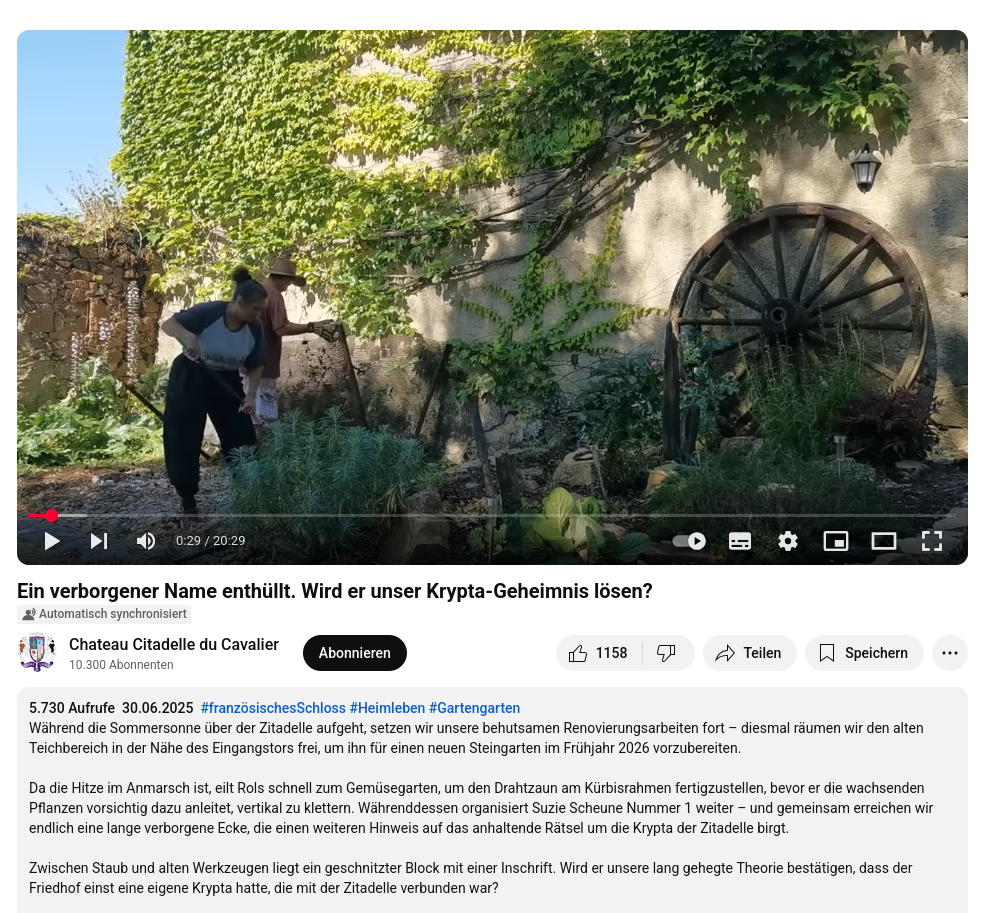
Task: Open hashtag #französischesSchloss
Action: click(273, 708)
